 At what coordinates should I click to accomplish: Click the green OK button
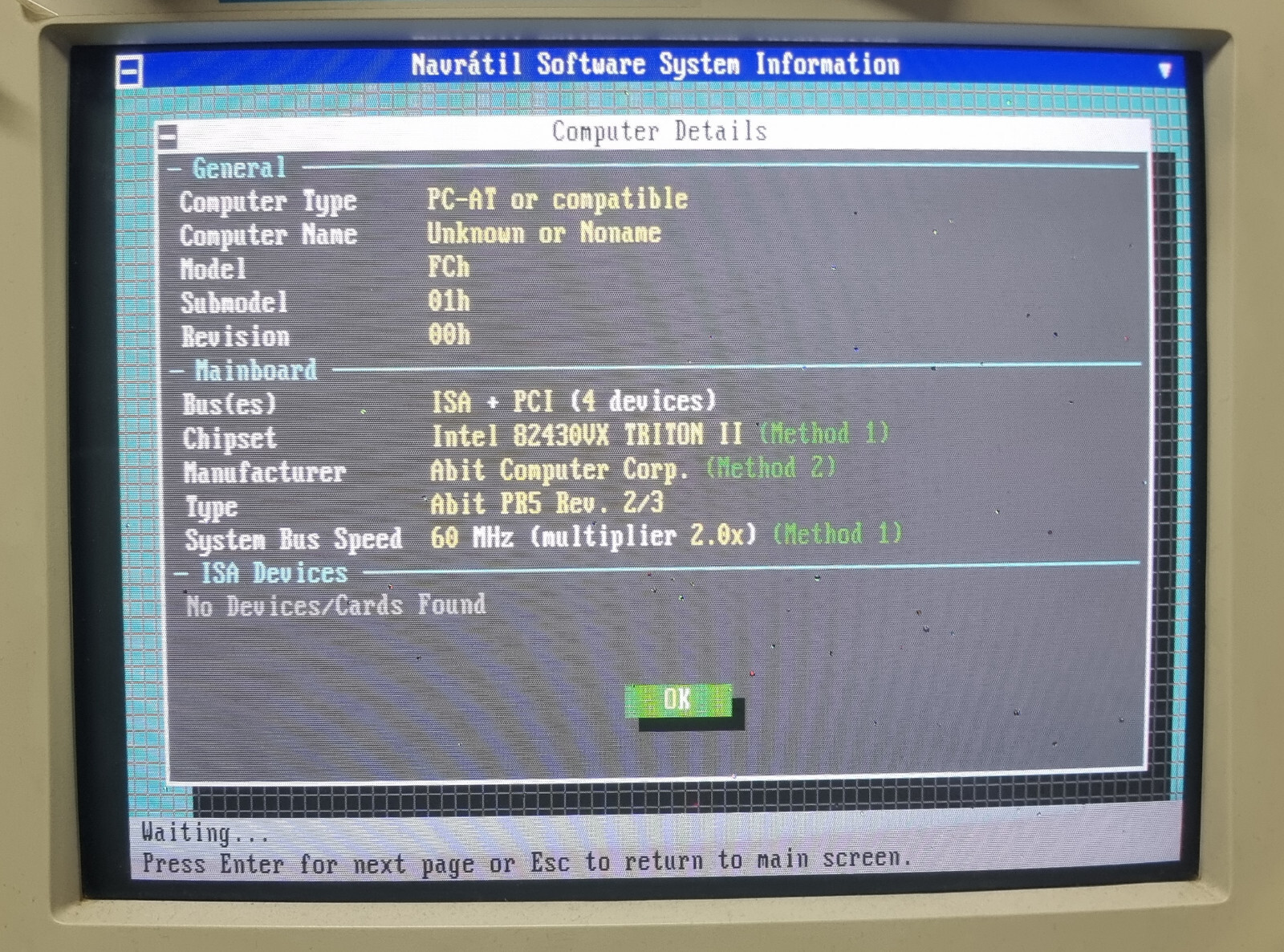tap(678, 700)
